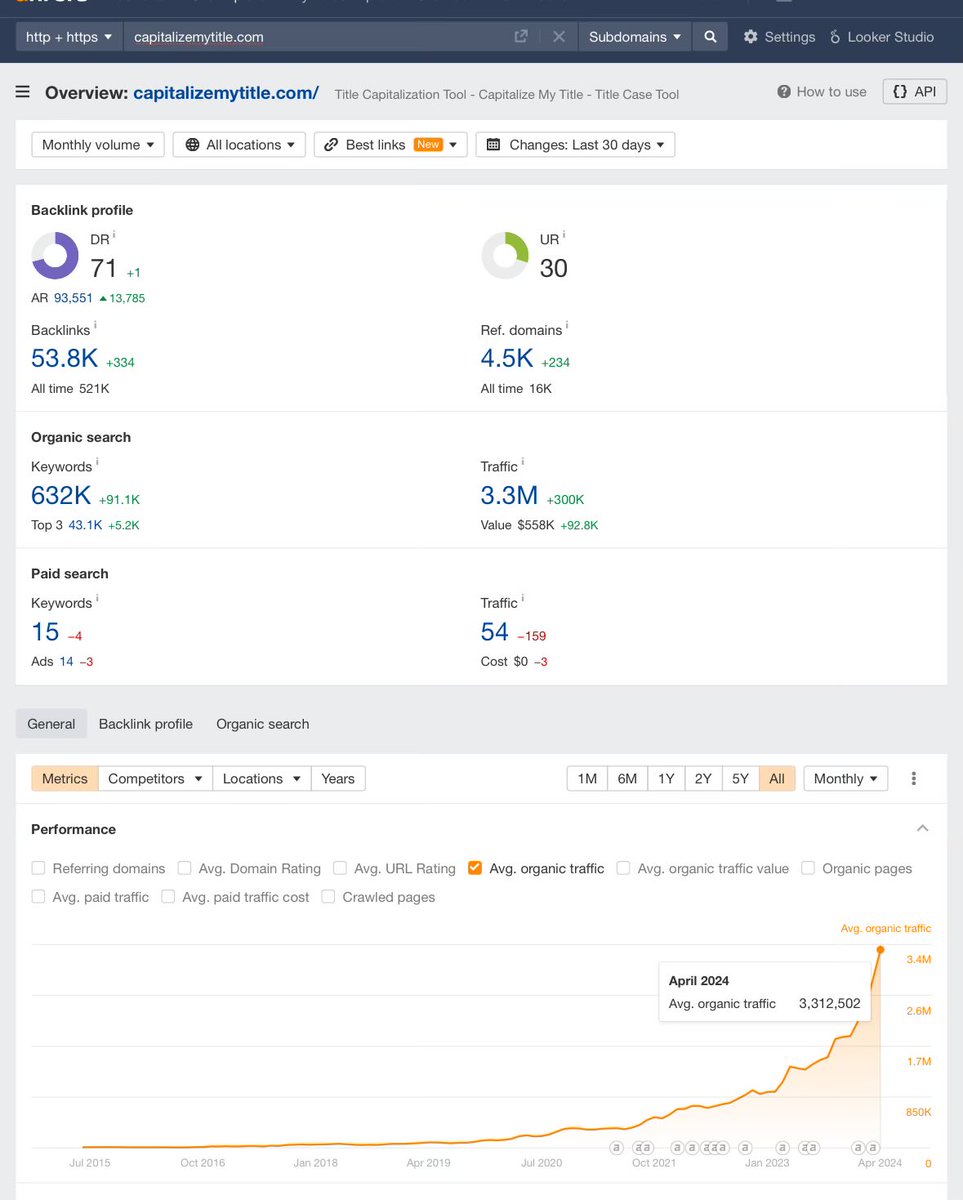The height and width of the screenshot is (1200, 963).
Task: Toggle the hamburger sidebar menu
Action: [22, 92]
